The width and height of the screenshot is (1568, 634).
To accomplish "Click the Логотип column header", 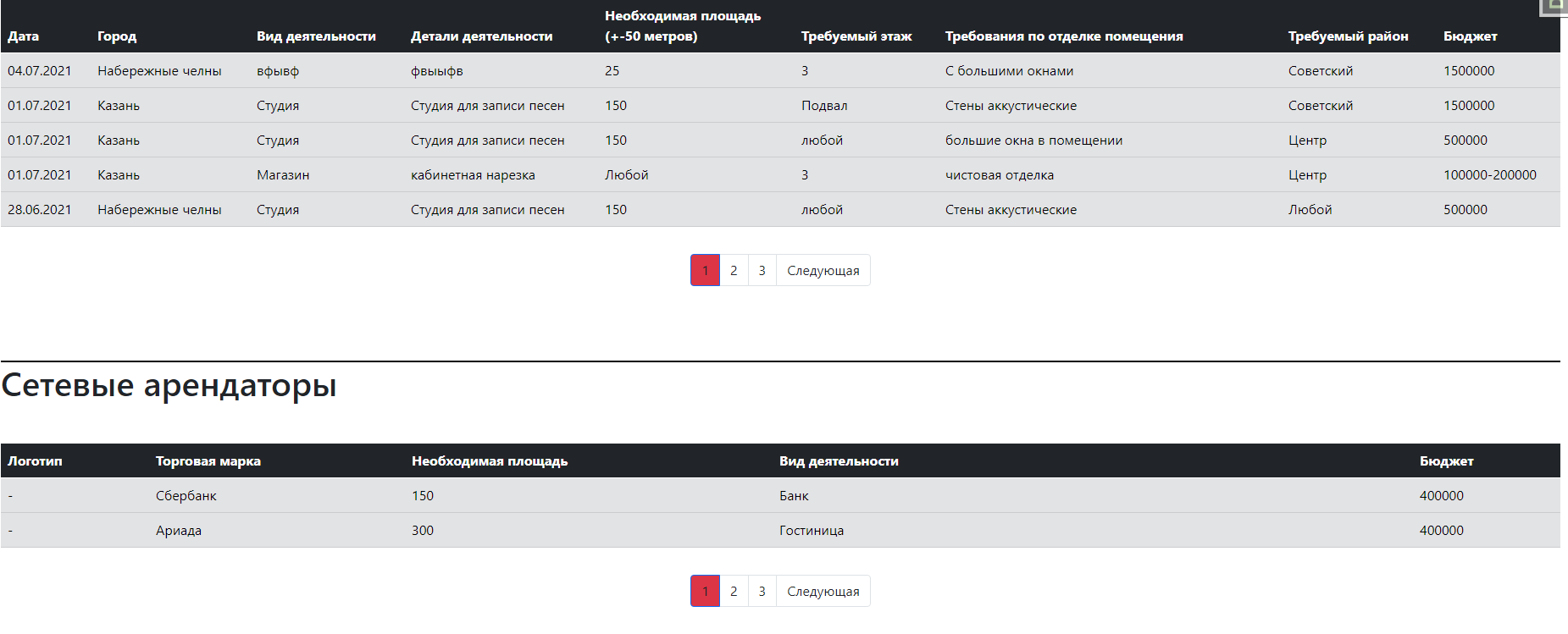I will point(35,461).
